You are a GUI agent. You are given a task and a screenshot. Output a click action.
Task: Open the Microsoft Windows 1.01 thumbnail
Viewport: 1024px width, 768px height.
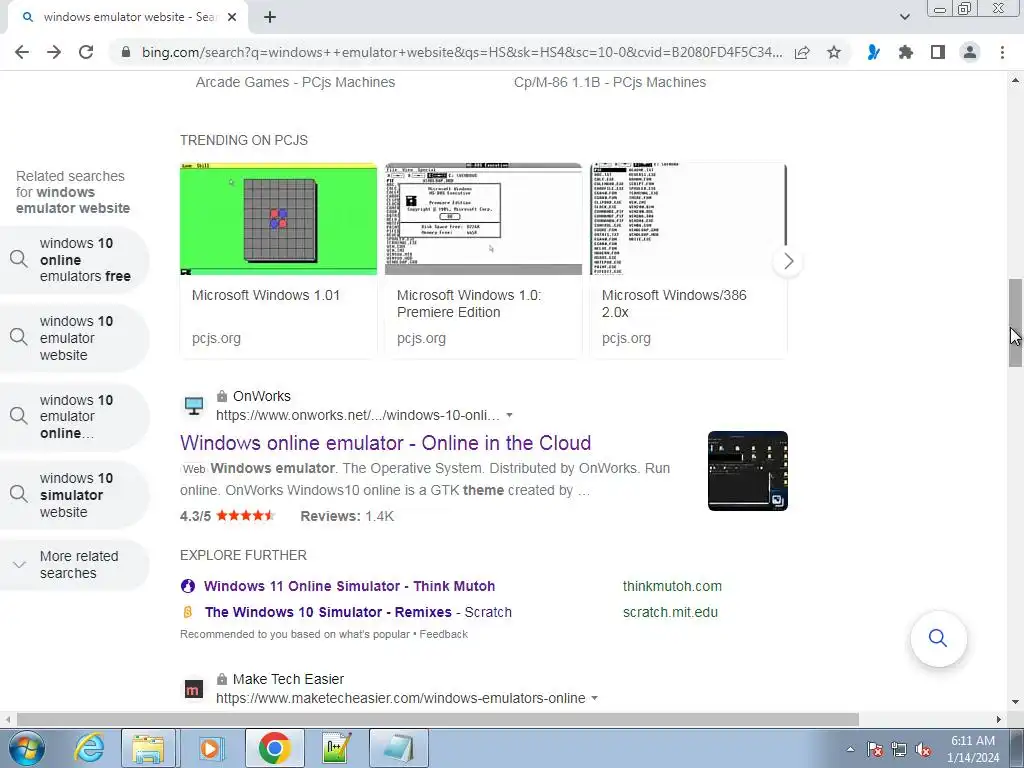278,219
